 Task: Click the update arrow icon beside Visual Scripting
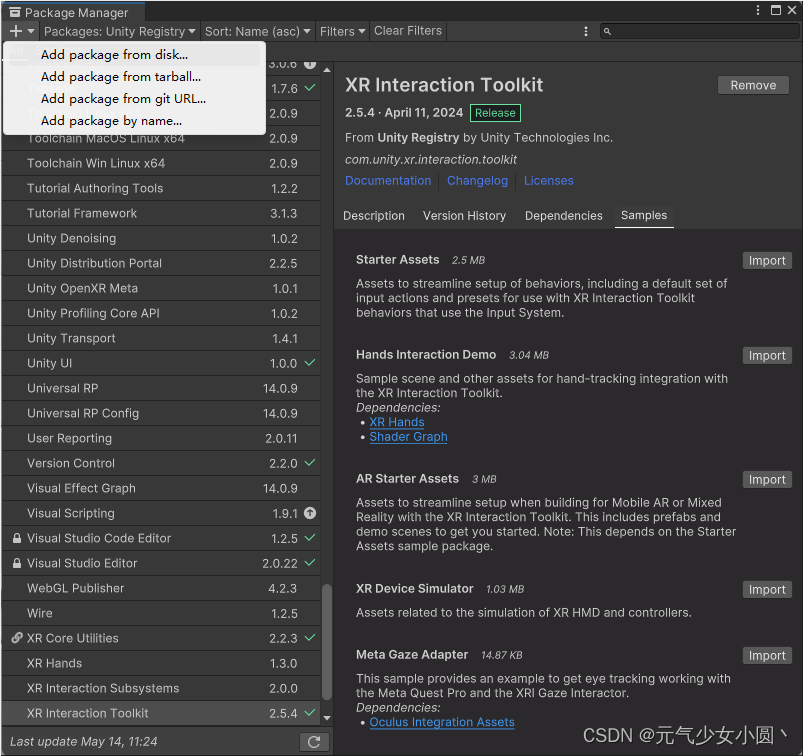click(310, 513)
